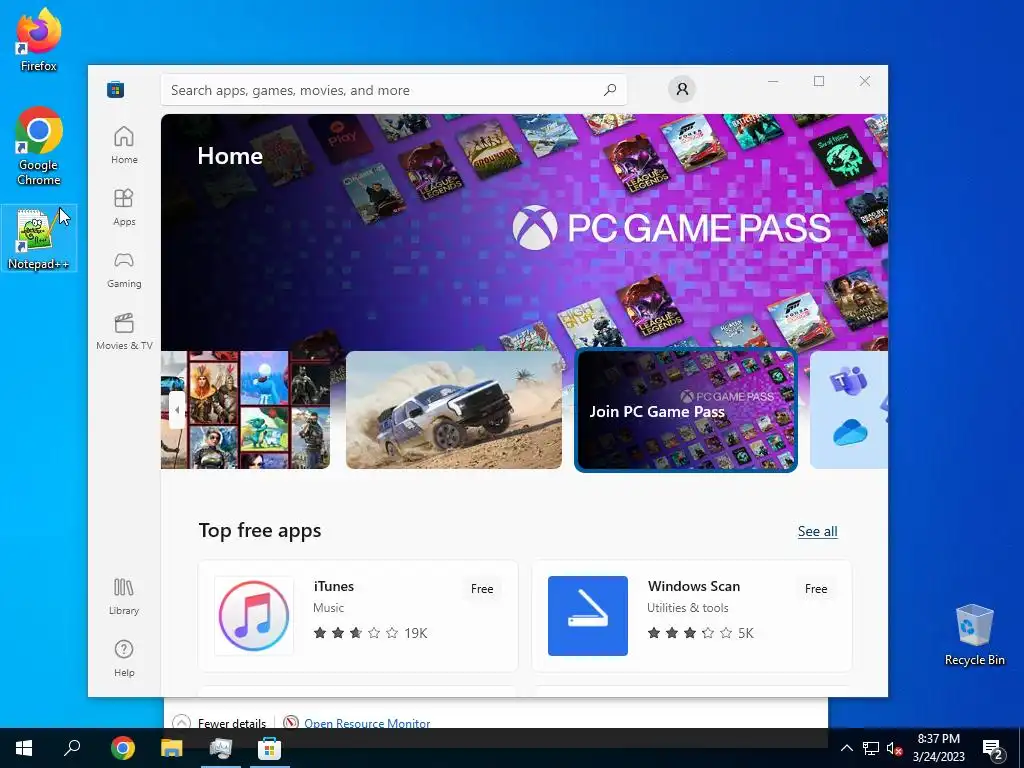Open Firefox desktop shortcut
This screenshot has width=1024, height=768.
(x=39, y=40)
